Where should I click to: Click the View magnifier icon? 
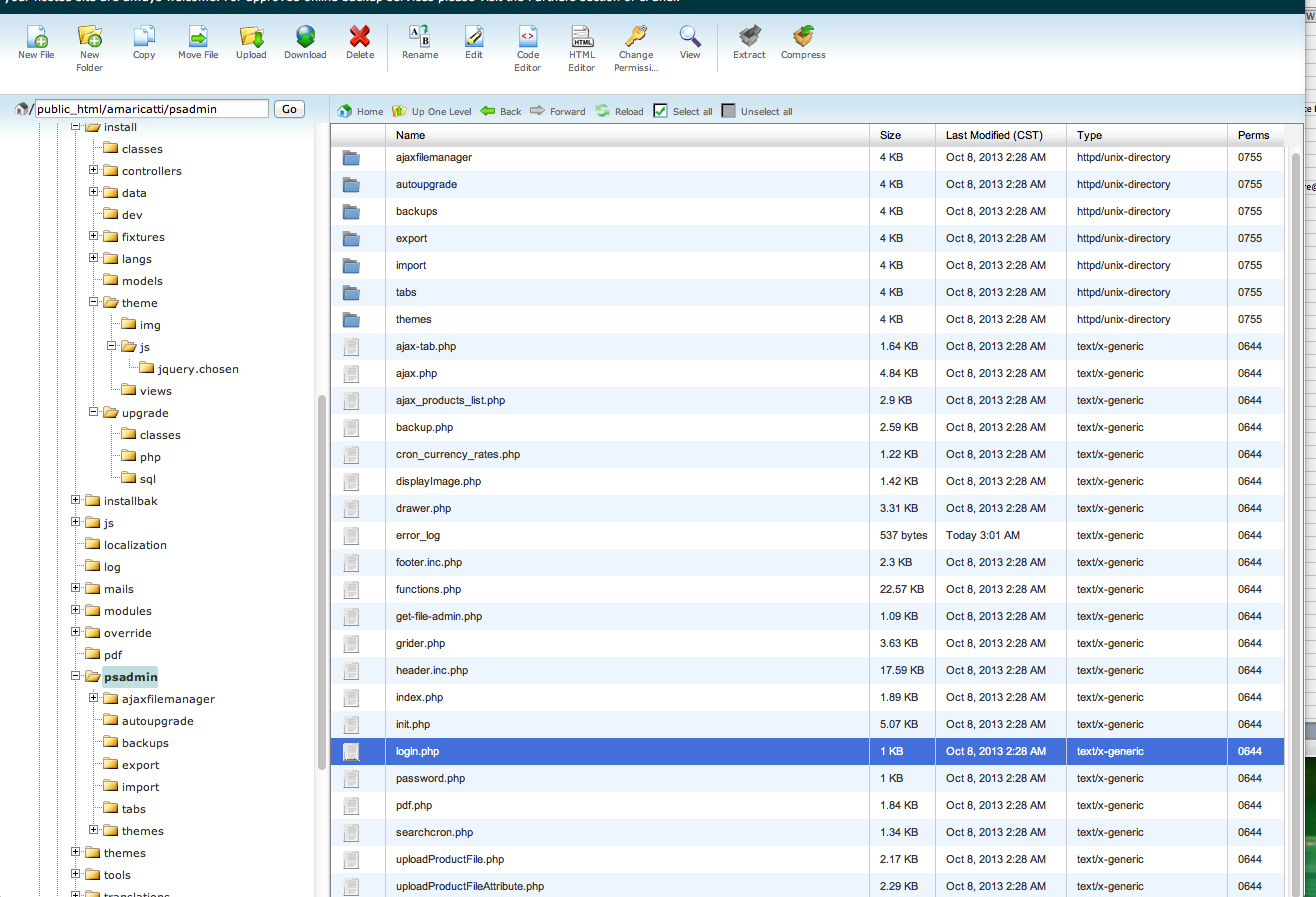pyautogui.click(x=690, y=37)
